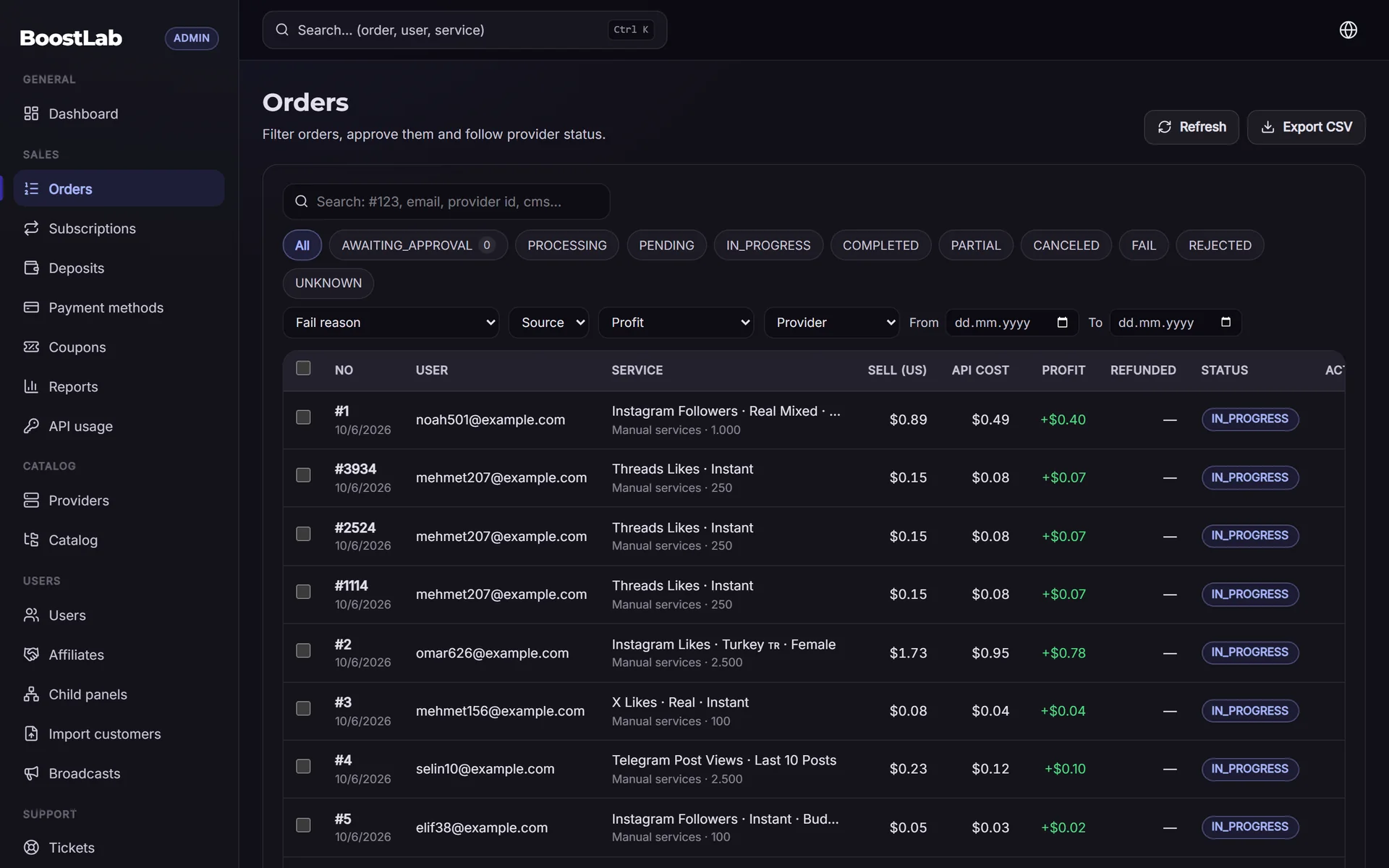Viewport: 1389px width, 868px height.
Task: Toggle the select-all checkbox in table header
Action: tap(303, 368)
